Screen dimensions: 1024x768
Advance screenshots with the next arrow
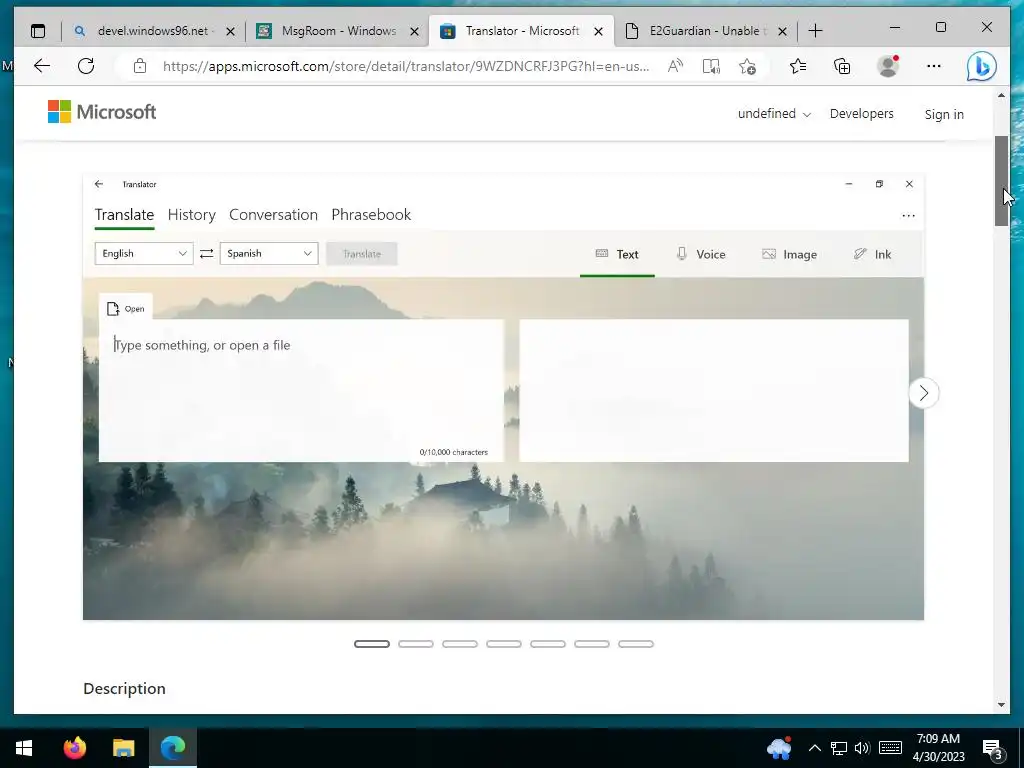[x=923, y=393]
